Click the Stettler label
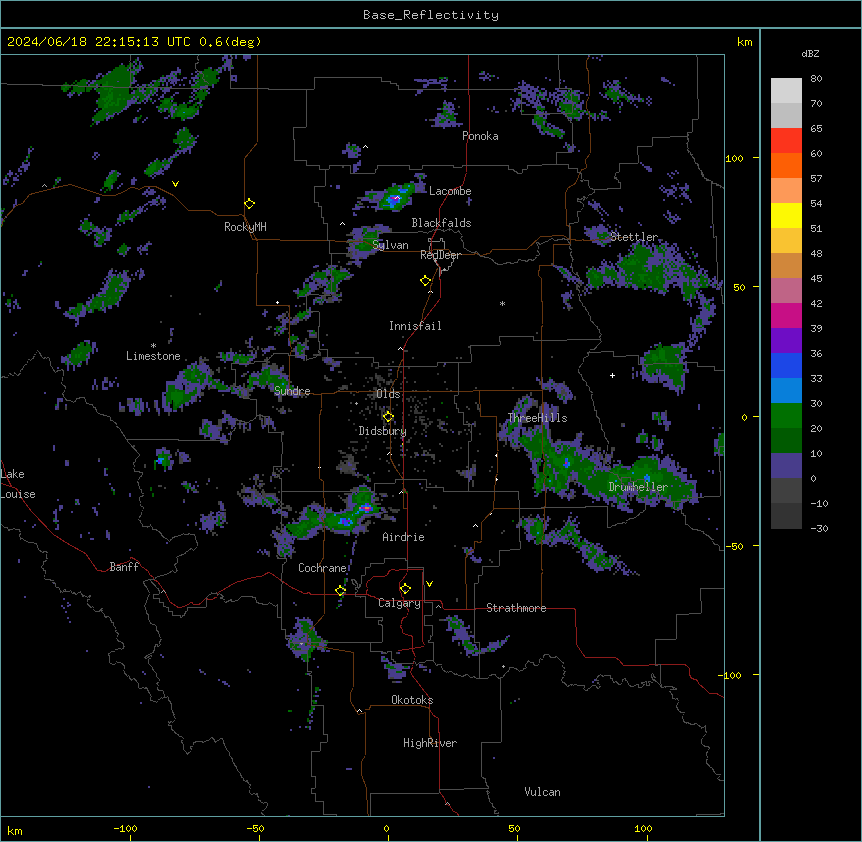862x842 pixels. [x=634, y=237]
